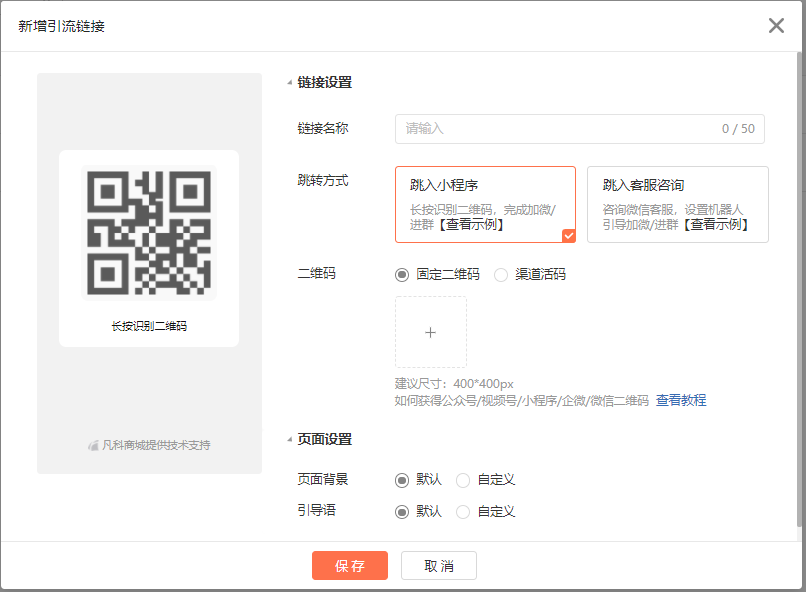
Task: Select the 跳入客服咨询 jump option card
Action: (677, 204)
